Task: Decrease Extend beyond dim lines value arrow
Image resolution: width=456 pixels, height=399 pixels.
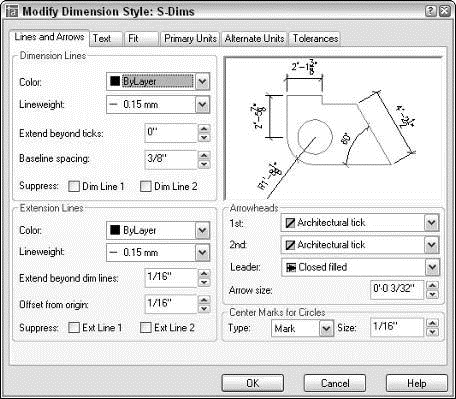Action: point(204,283)
